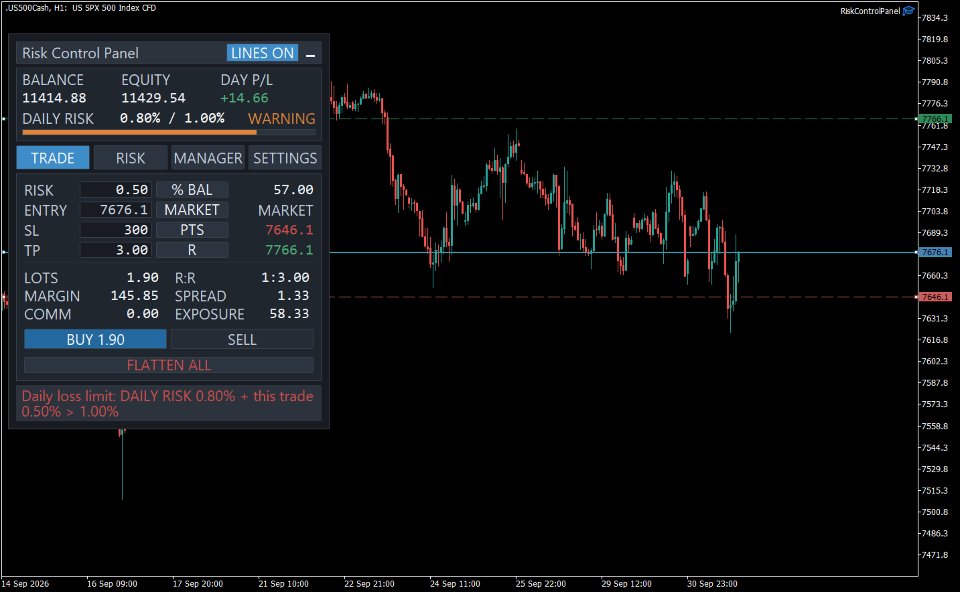Click the green 7766.1 take-profit price tag
Image resolution: width=960 pixels, height=592 pixels.
click(x=934, y=119)
